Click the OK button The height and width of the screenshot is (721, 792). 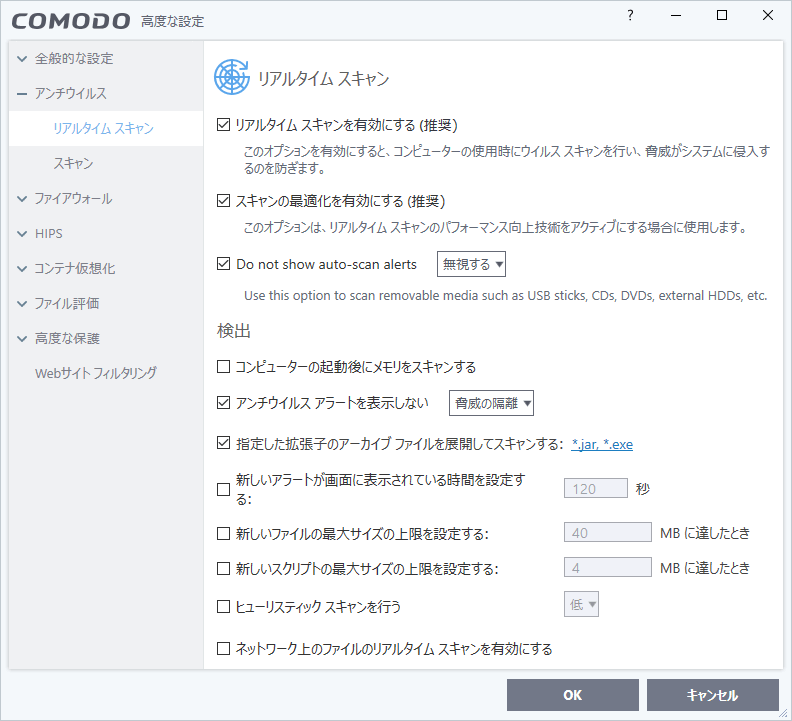point(572,695)
